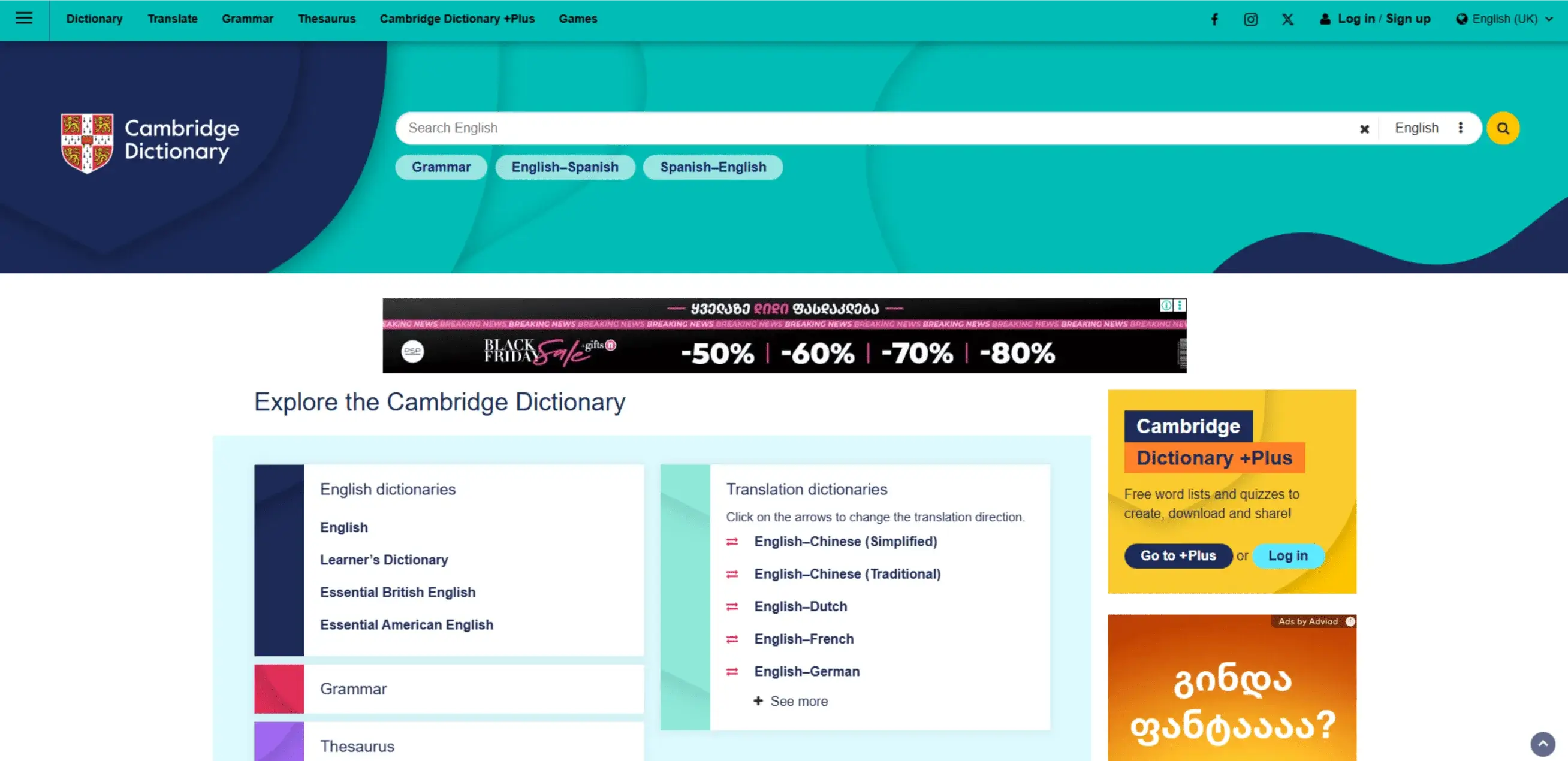The image size is (1568, 761).
Task: Open Games in the top navigation
Action: click(578, 19)
